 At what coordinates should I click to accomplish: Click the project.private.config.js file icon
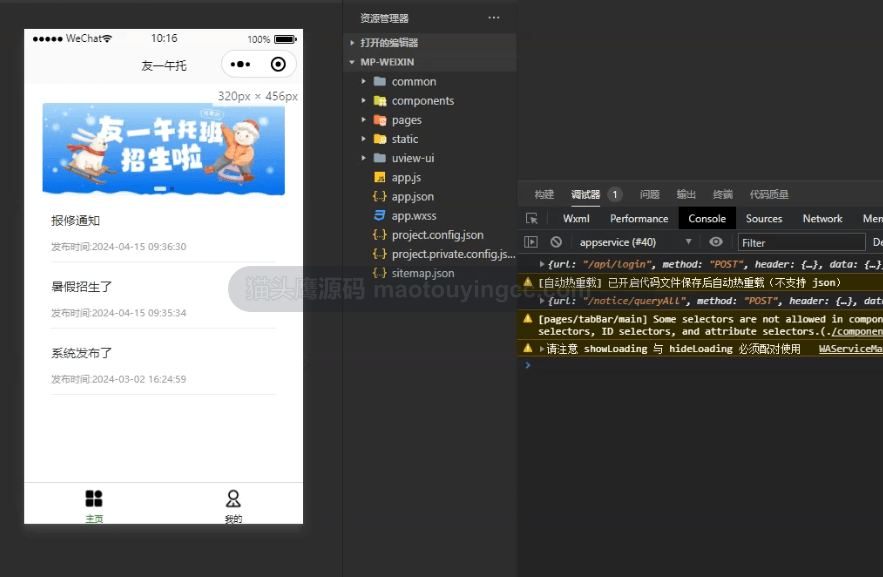point(380,254)
